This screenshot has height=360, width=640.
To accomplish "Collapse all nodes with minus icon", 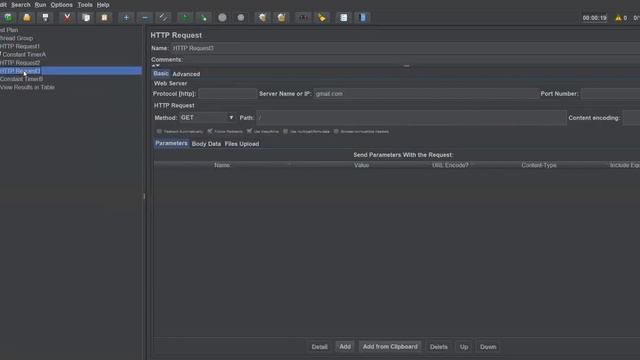I will 145,18.
